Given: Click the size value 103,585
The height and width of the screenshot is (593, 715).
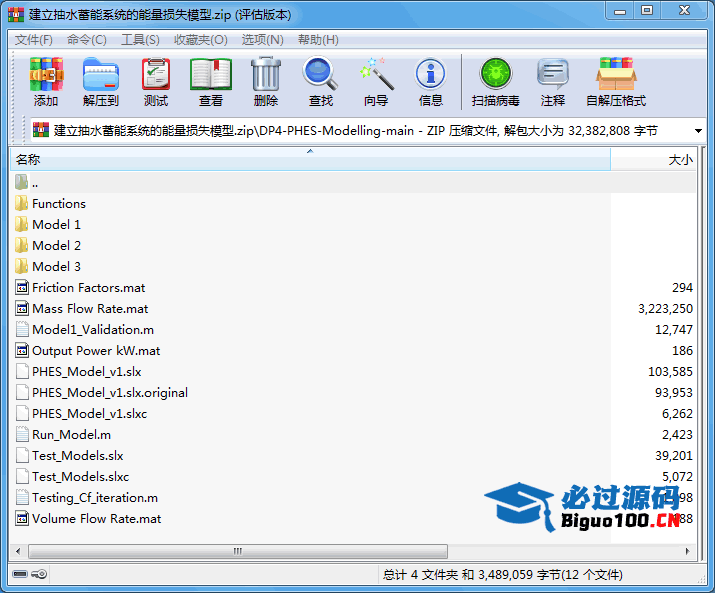Looking at the screenshot, I should (670, 372).
